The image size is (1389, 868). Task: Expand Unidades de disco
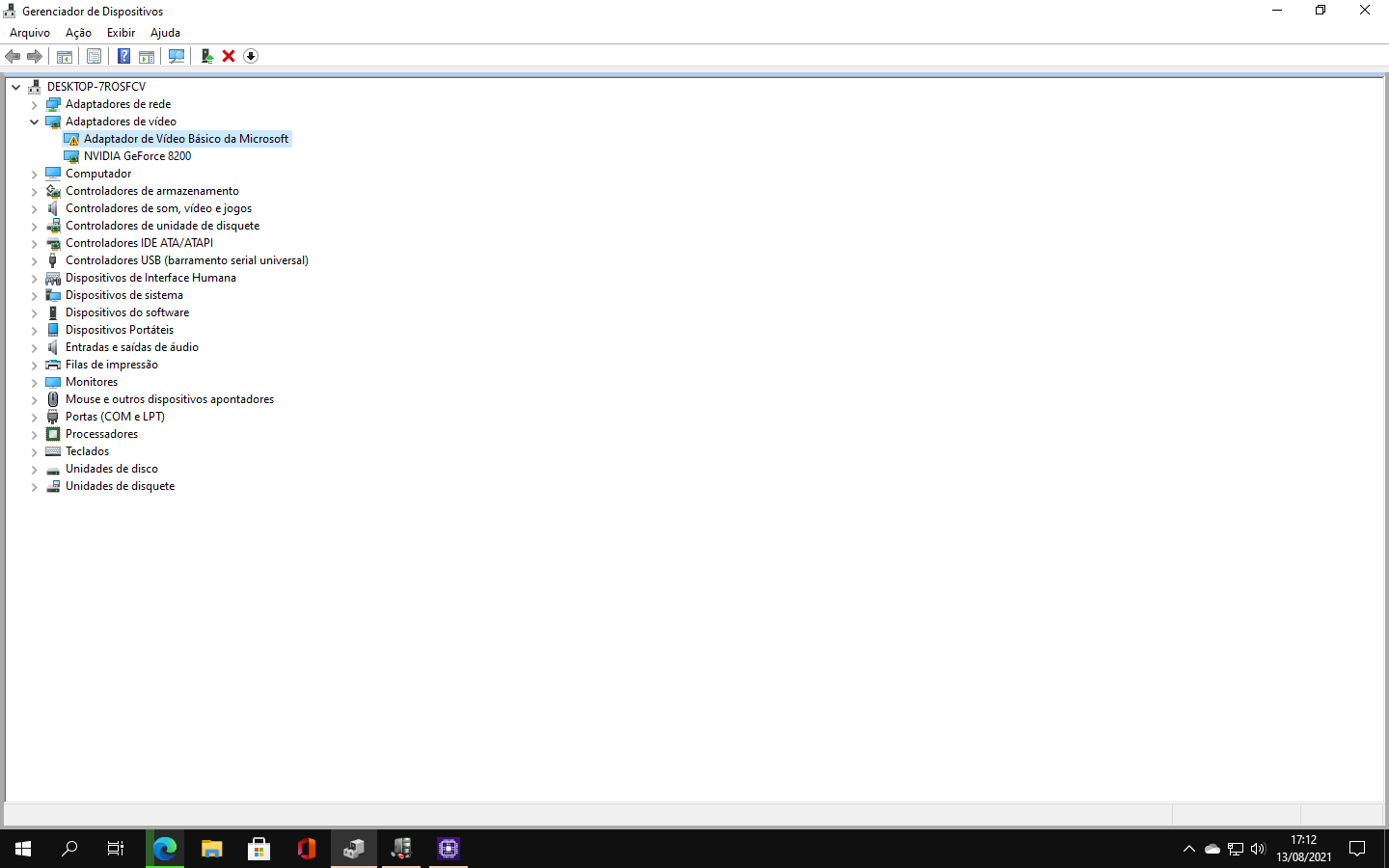pos(35,469)
